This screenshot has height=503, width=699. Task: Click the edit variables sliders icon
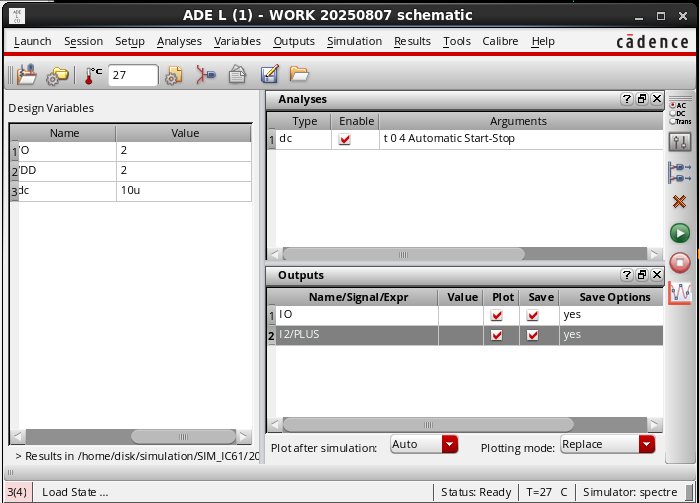(x=680, y=142)
